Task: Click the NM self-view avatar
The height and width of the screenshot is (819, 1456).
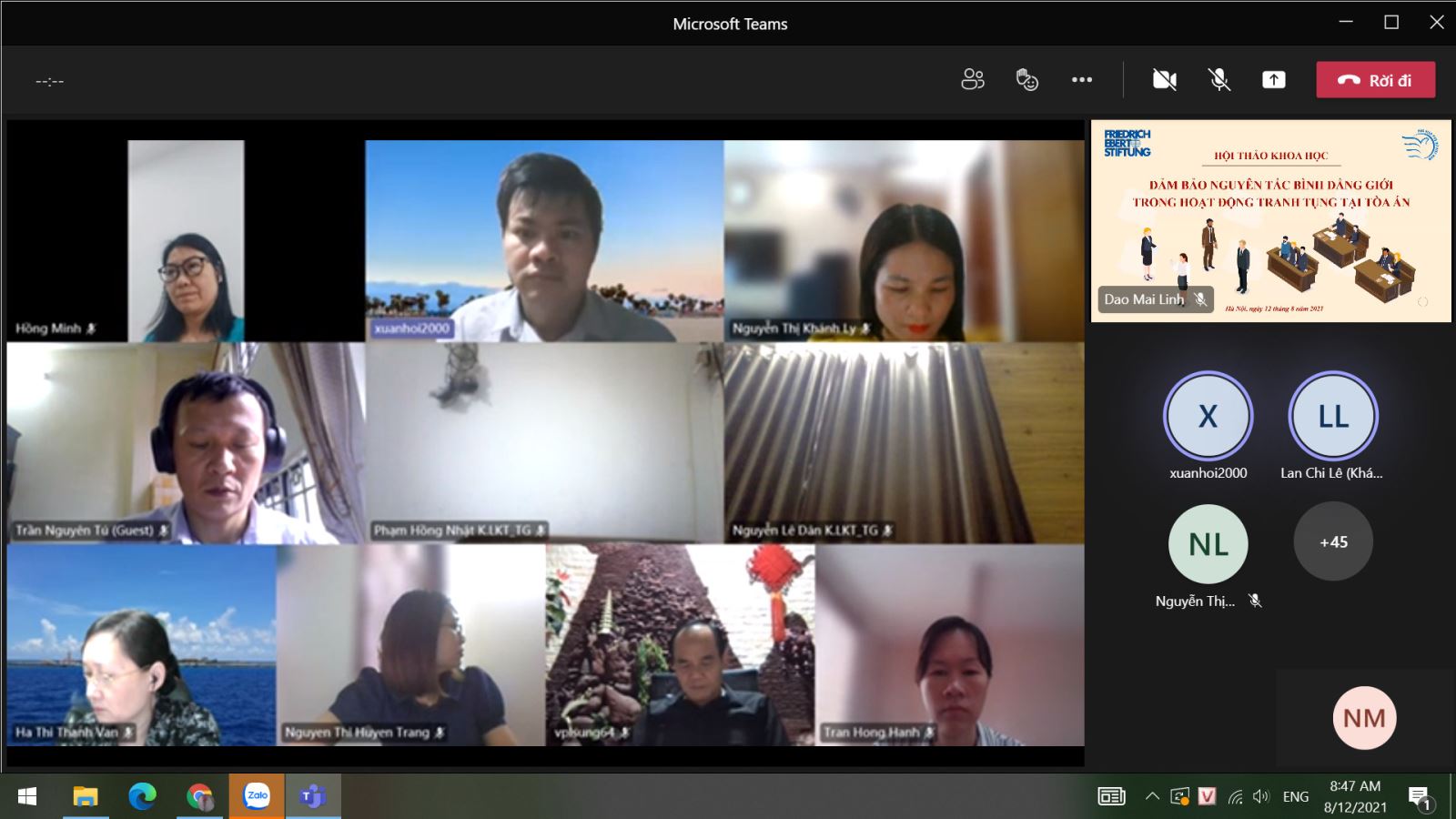Action: coord(1364,718)
